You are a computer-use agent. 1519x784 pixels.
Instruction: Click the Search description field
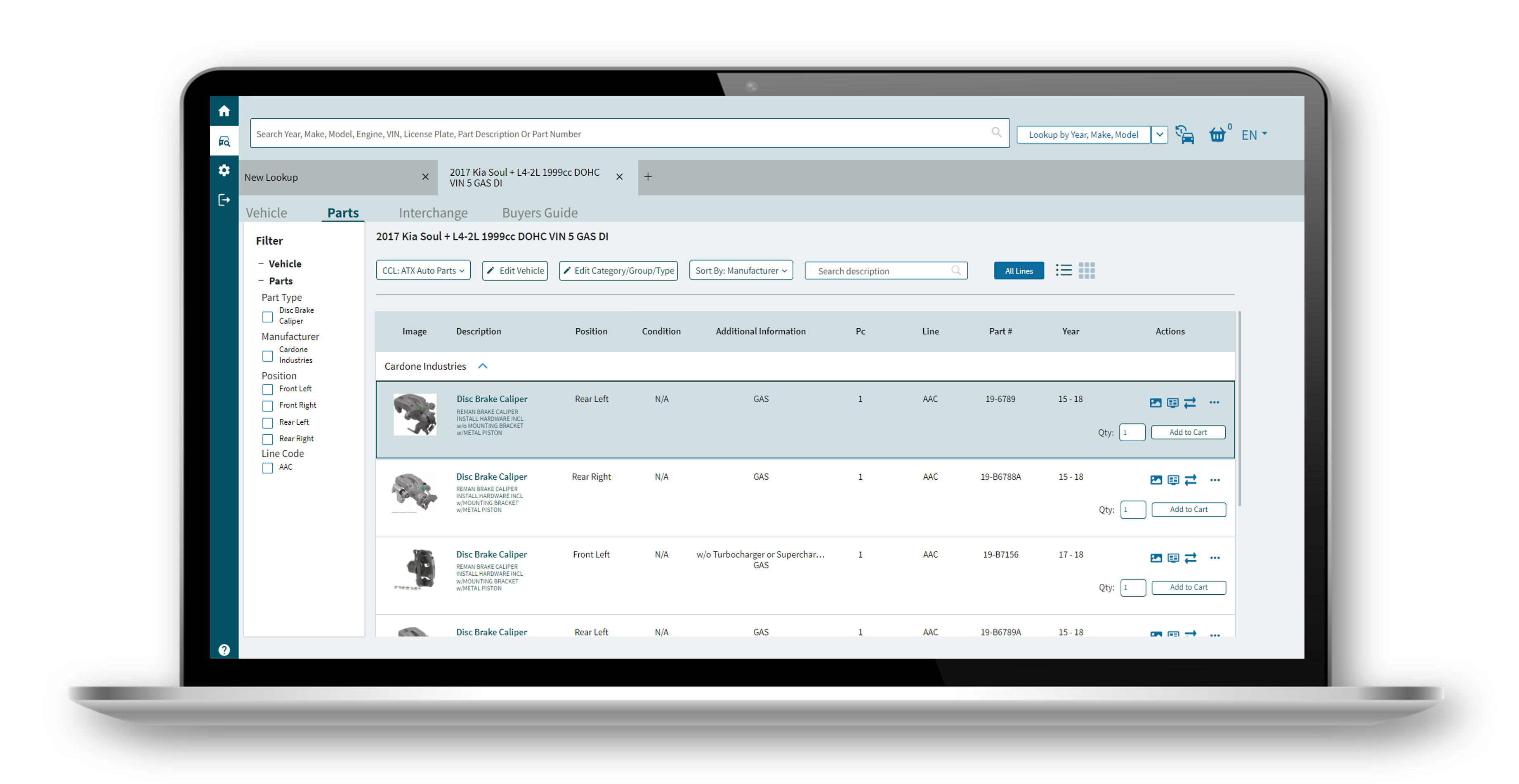pos(879,271)
